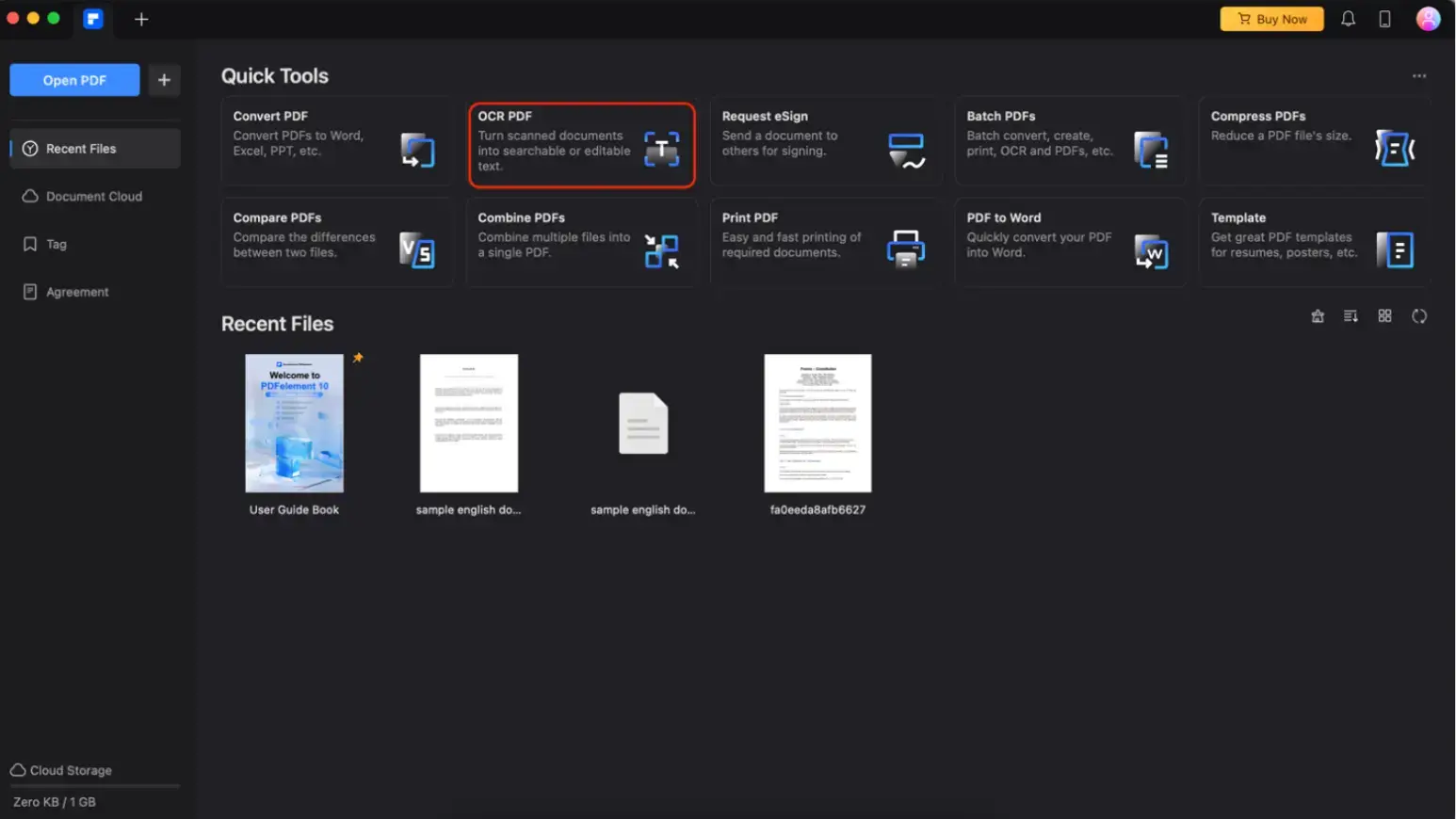
Task: Launch the Combine PDFs tool
Action: (581, 243)
